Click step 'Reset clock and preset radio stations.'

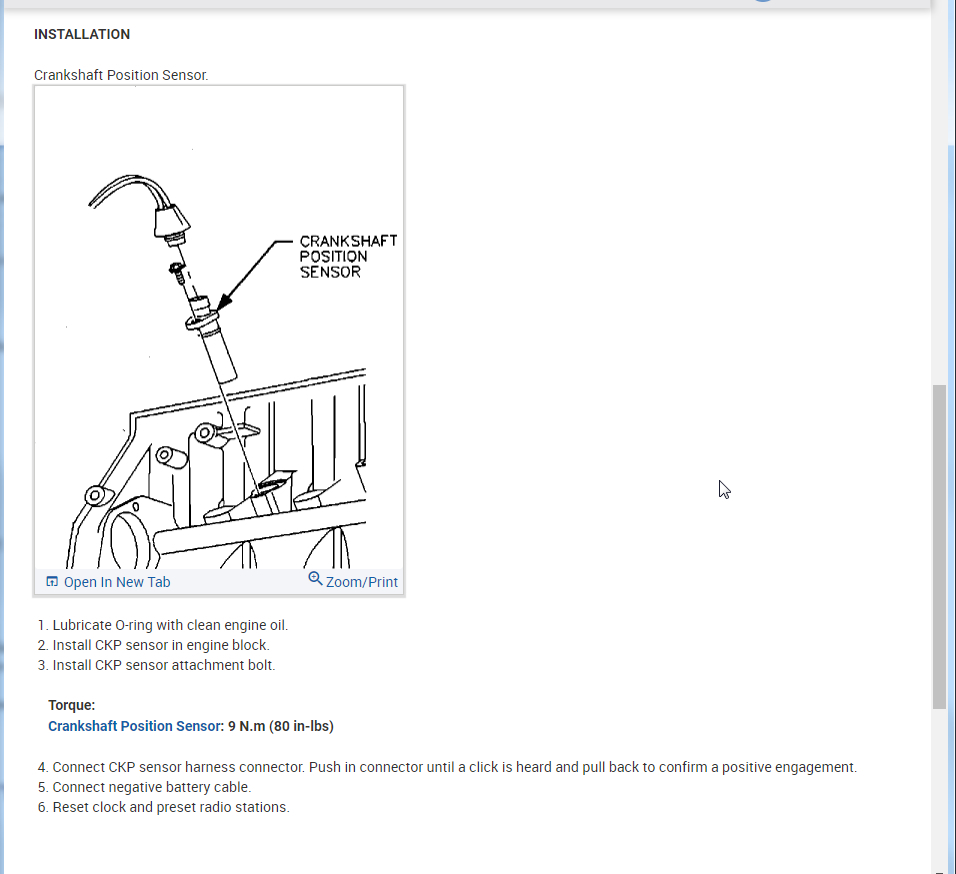[171, 807]
